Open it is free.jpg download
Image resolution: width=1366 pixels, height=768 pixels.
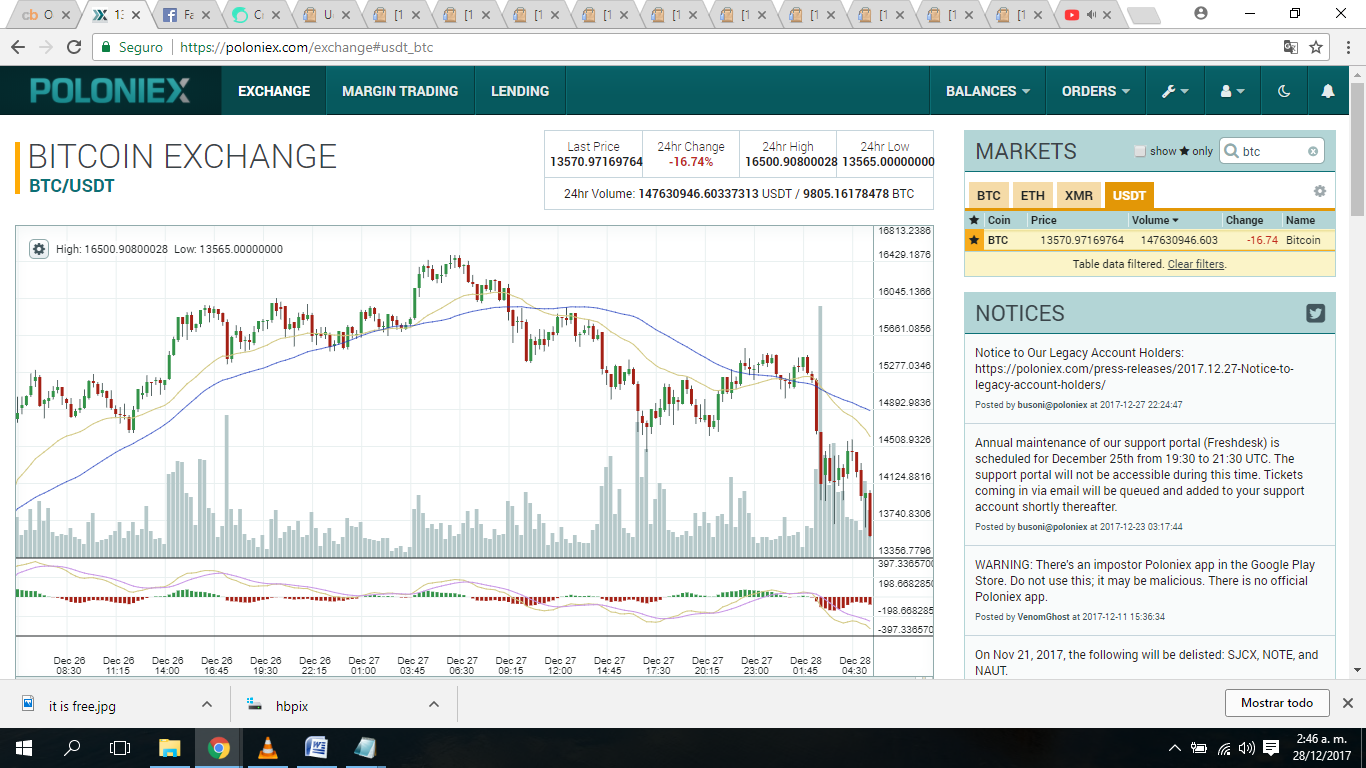(82, 706)
